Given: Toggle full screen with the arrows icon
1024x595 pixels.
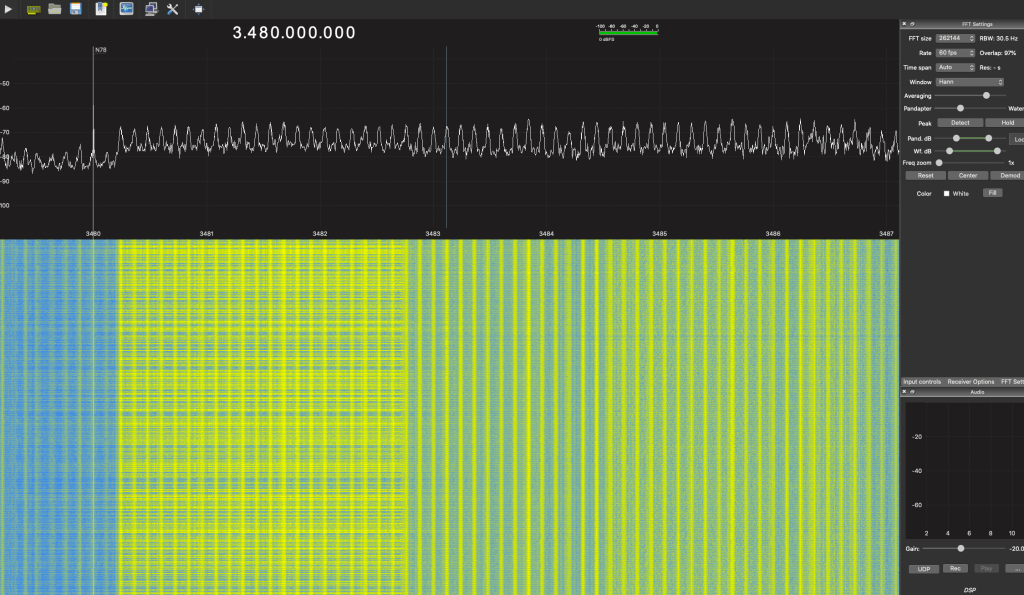Looking at the screenshot, I should (198, 9).
